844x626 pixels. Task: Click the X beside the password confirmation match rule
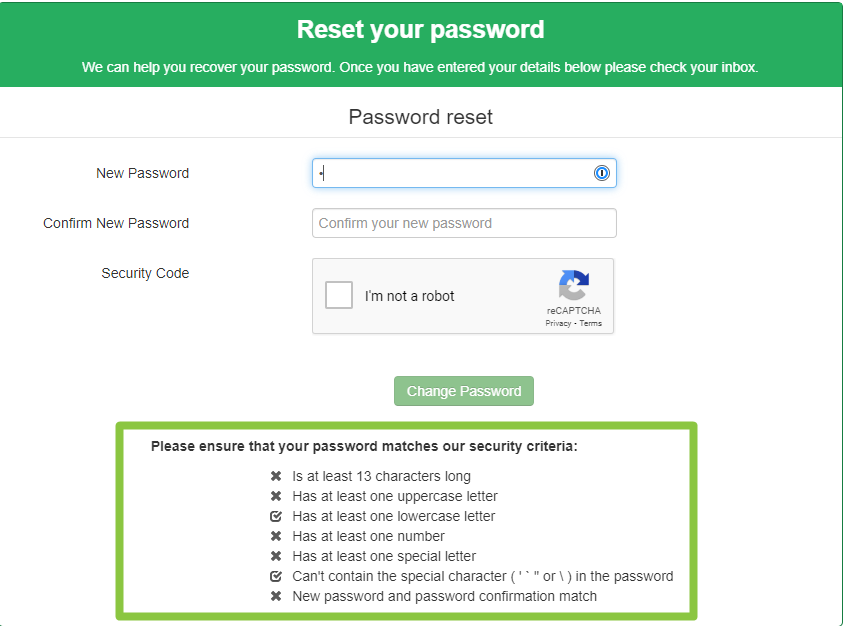pos(276,596)
